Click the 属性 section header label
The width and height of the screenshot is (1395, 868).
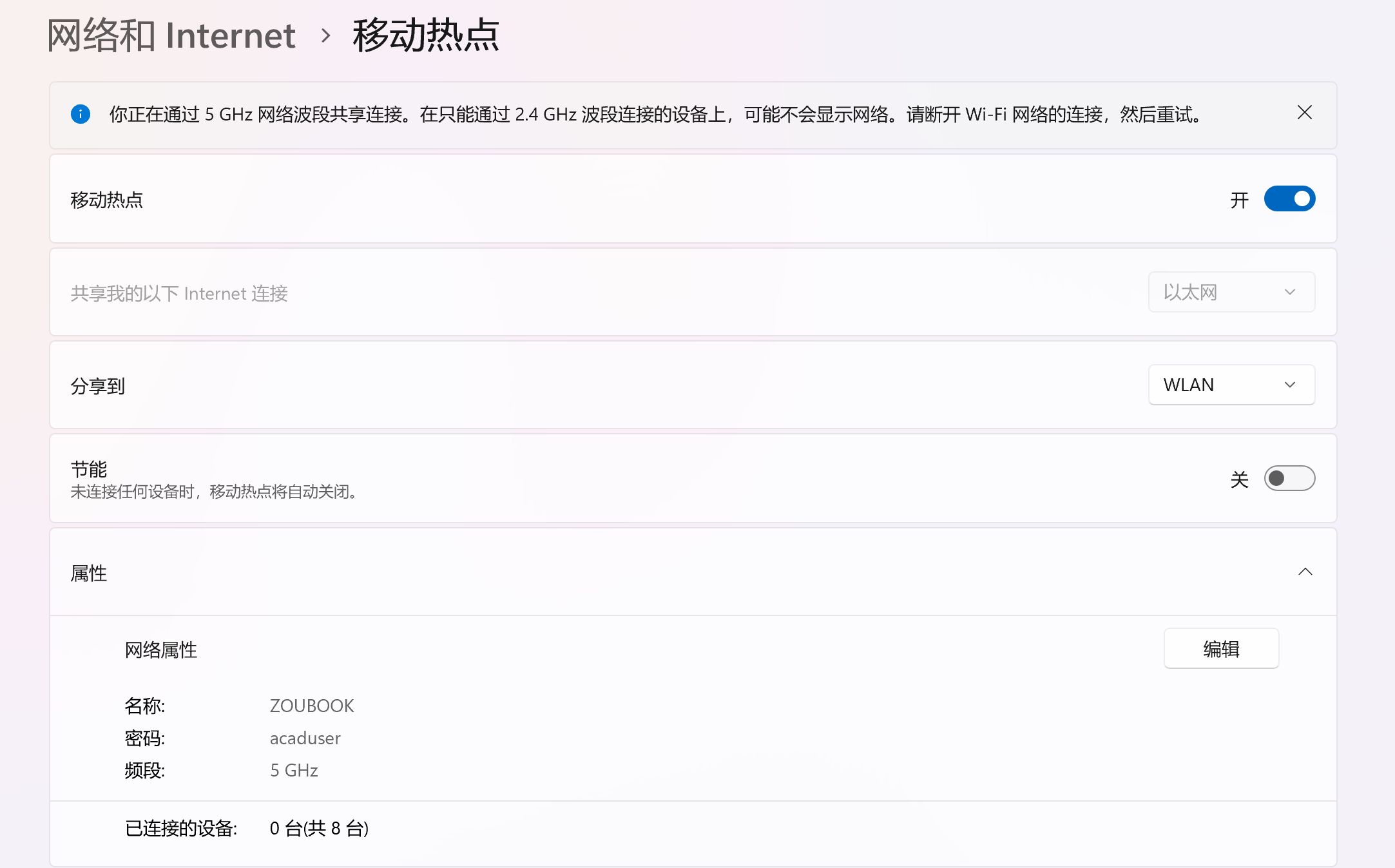89,574
